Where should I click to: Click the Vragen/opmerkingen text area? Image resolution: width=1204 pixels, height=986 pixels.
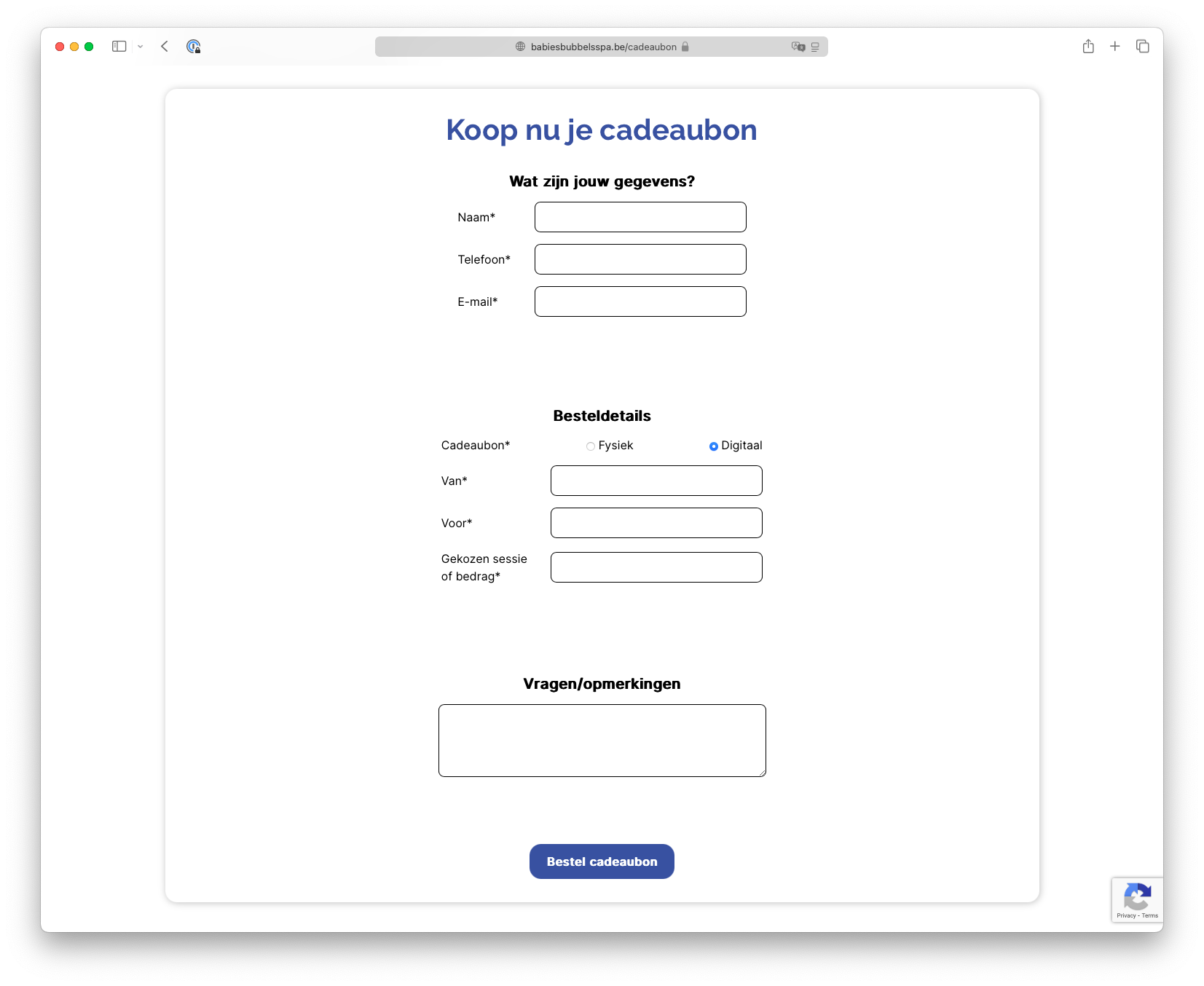point(602,741)
